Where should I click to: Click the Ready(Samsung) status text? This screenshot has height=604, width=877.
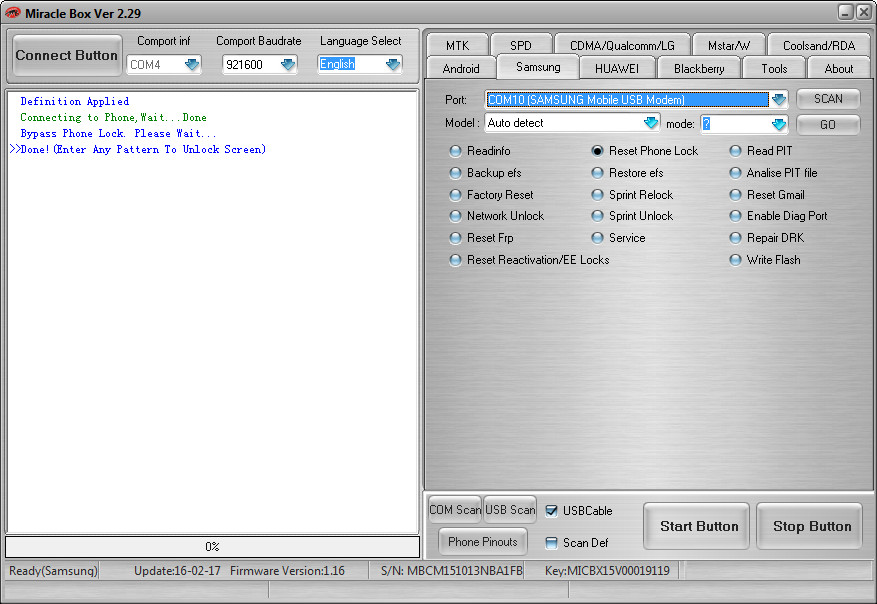pyautogui.click(x=53, y=571)
